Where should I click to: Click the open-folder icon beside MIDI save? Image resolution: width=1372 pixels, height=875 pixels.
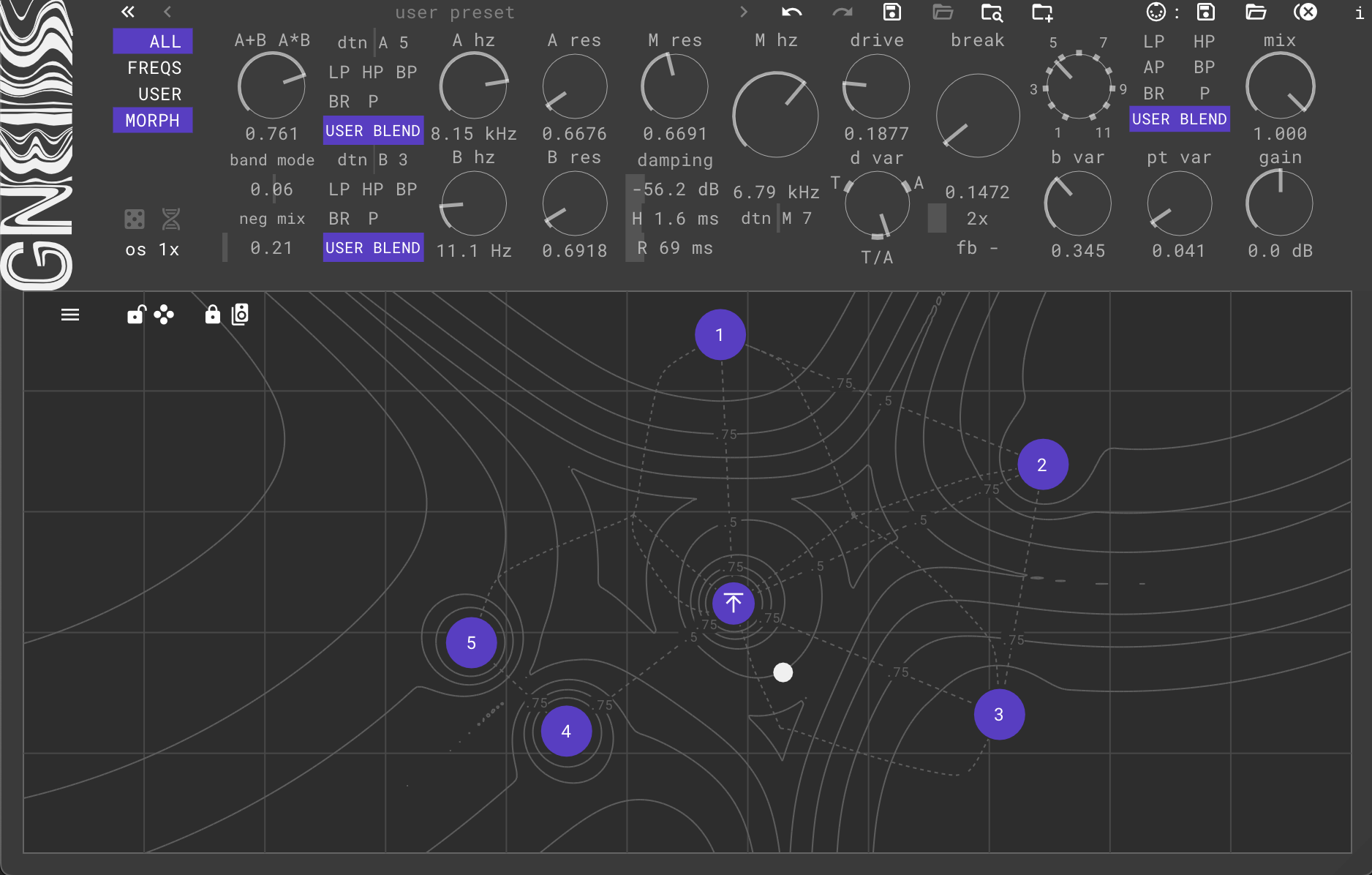pyautogui.click(x=1256, y=12)
